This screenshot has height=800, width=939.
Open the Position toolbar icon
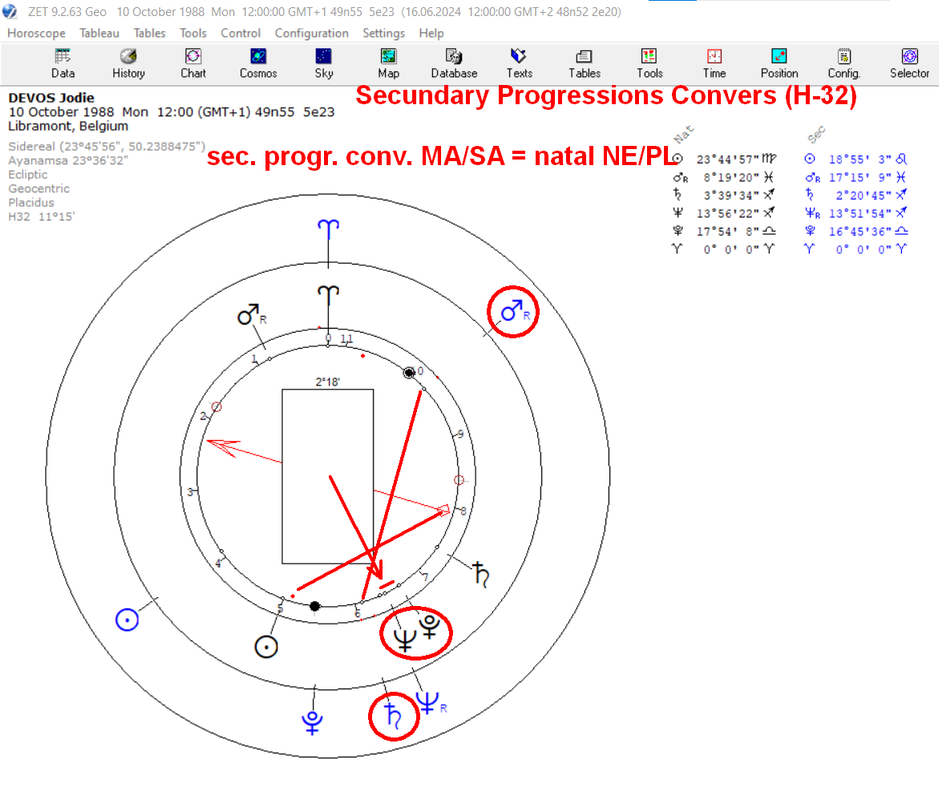[x=779, y=64]
